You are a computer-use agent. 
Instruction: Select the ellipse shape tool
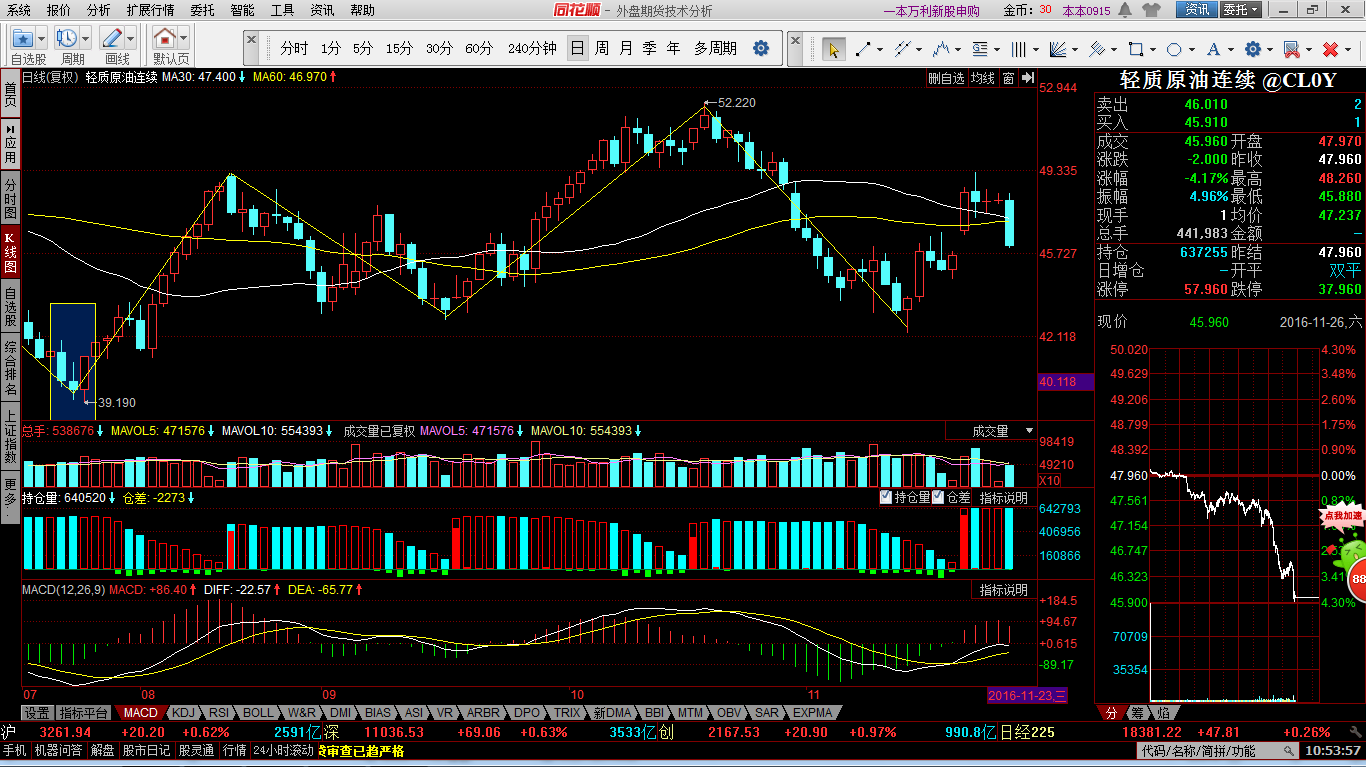coord(1174,48)
